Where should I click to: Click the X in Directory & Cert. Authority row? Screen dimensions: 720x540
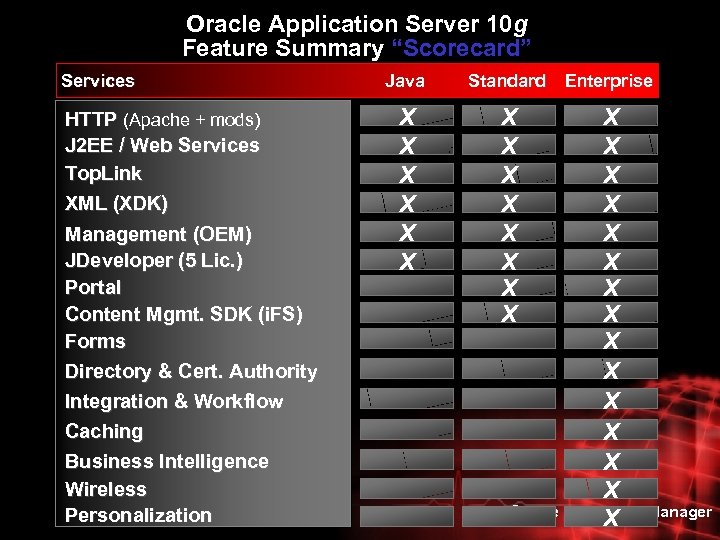tap(611, 370)
